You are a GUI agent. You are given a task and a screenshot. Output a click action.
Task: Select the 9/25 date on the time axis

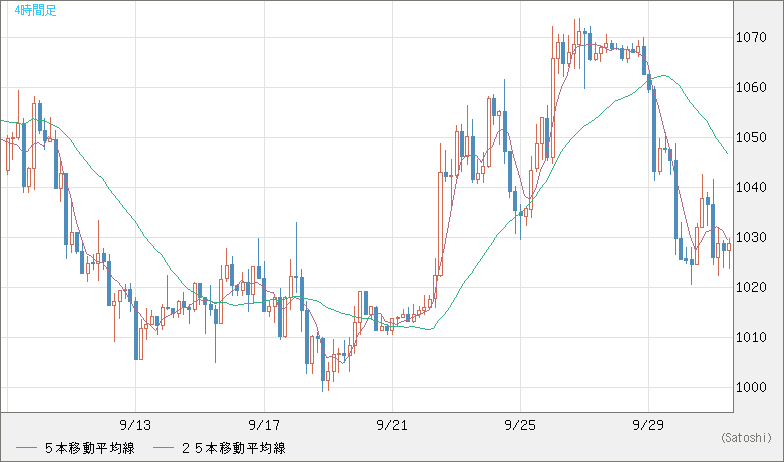coord(521,425)
